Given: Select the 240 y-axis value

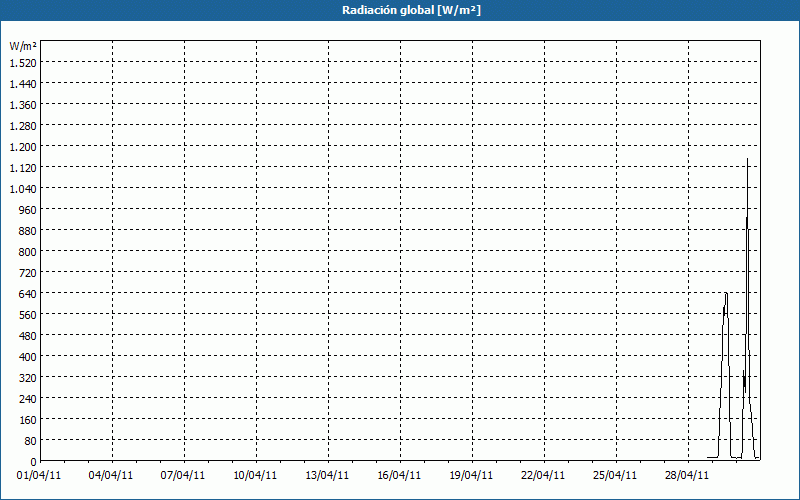Looking at the screenshot, I should [x=28, y=398].
